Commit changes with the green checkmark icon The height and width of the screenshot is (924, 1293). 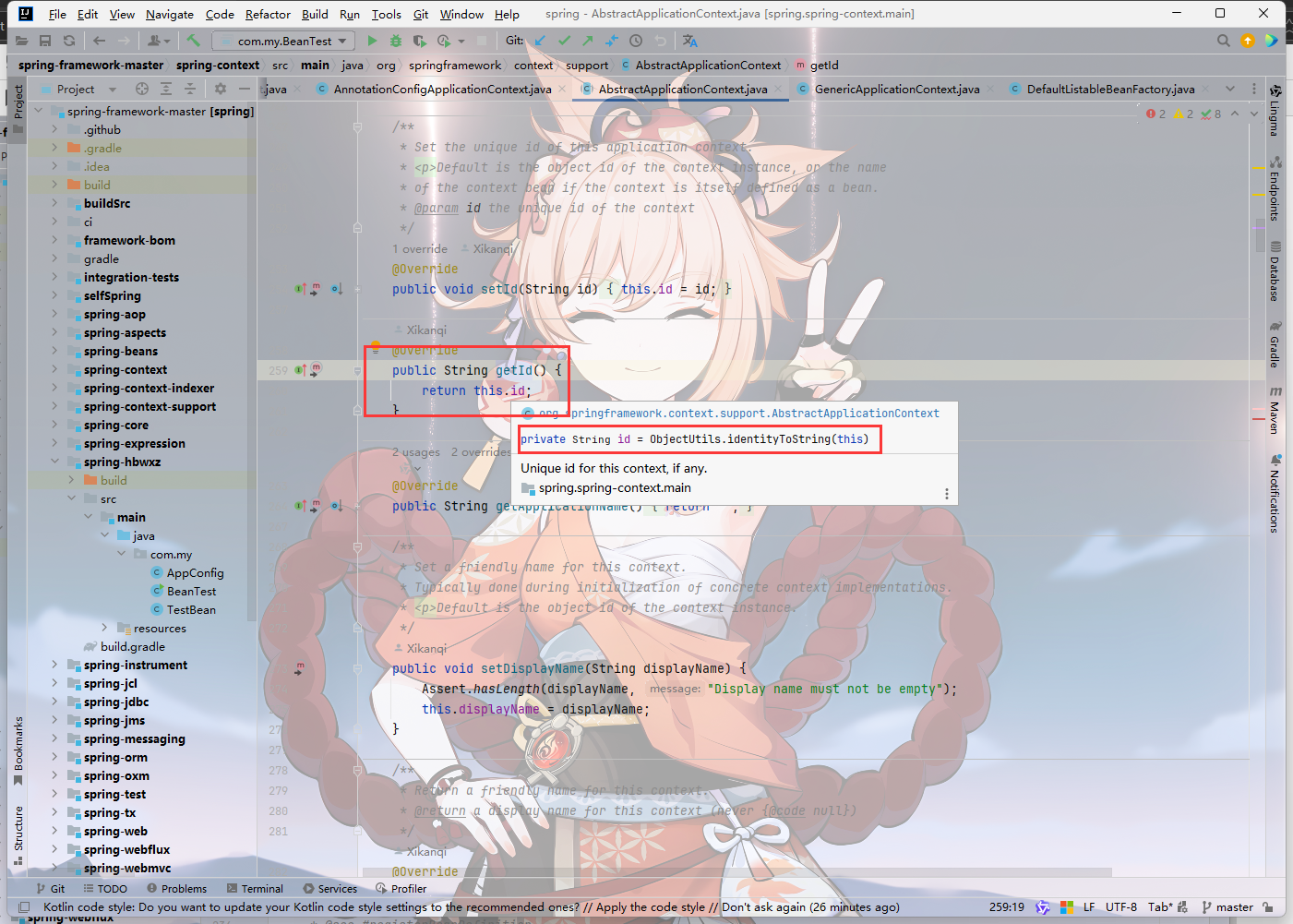coord(564,41)
